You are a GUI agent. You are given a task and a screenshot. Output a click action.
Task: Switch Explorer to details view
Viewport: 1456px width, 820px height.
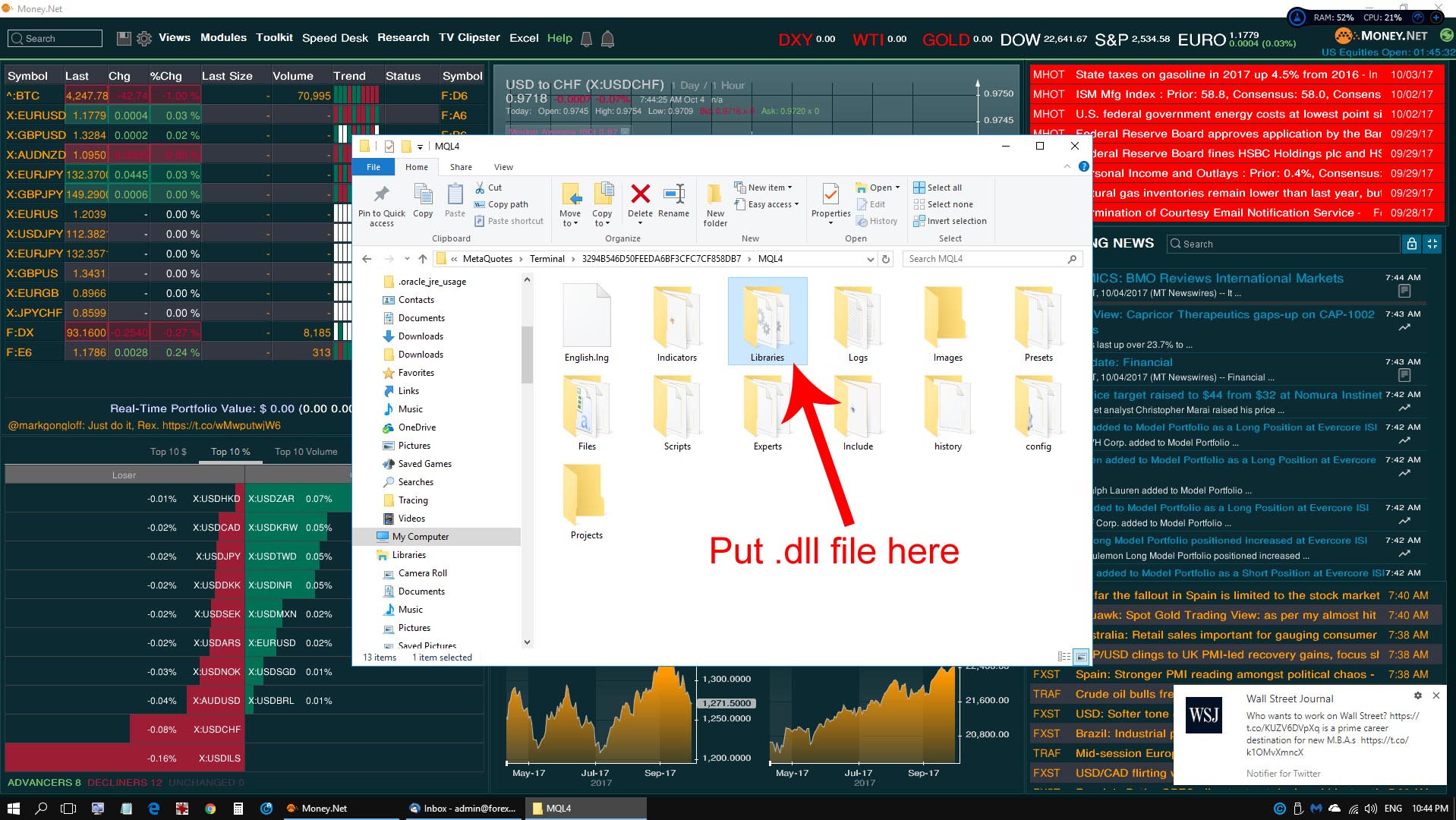point(1064,657)
